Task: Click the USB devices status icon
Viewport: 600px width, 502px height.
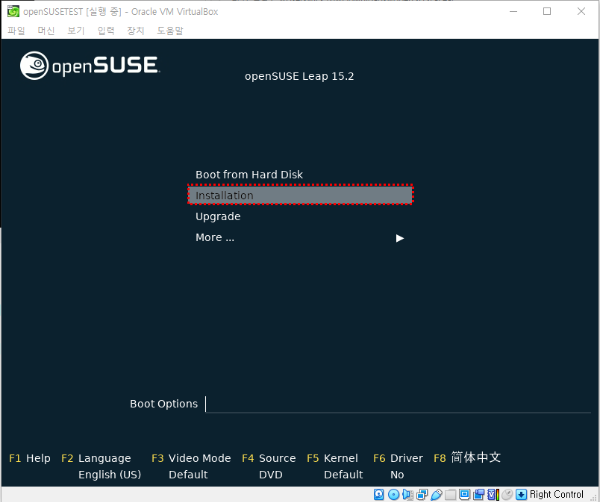Action: (436, 494)
